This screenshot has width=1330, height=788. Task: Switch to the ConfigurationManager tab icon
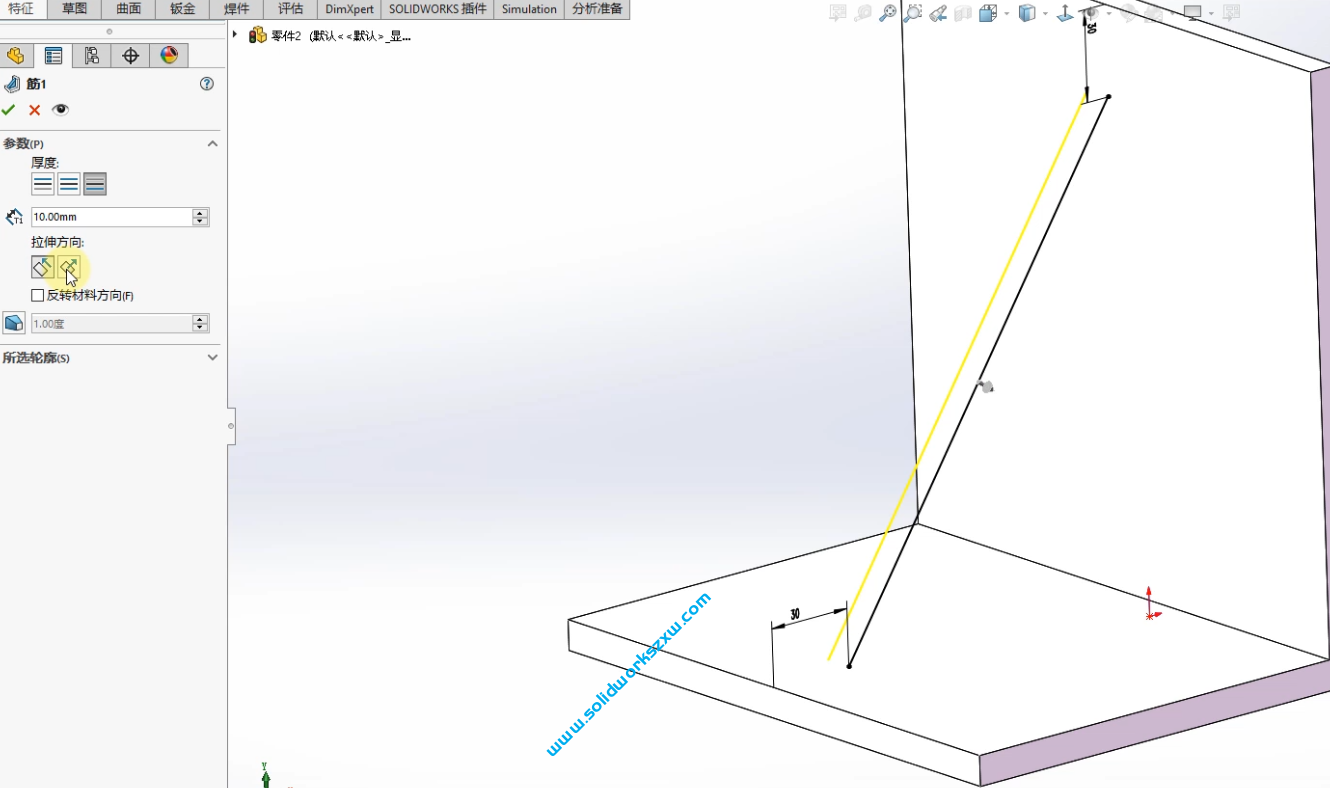pos(92,56)
